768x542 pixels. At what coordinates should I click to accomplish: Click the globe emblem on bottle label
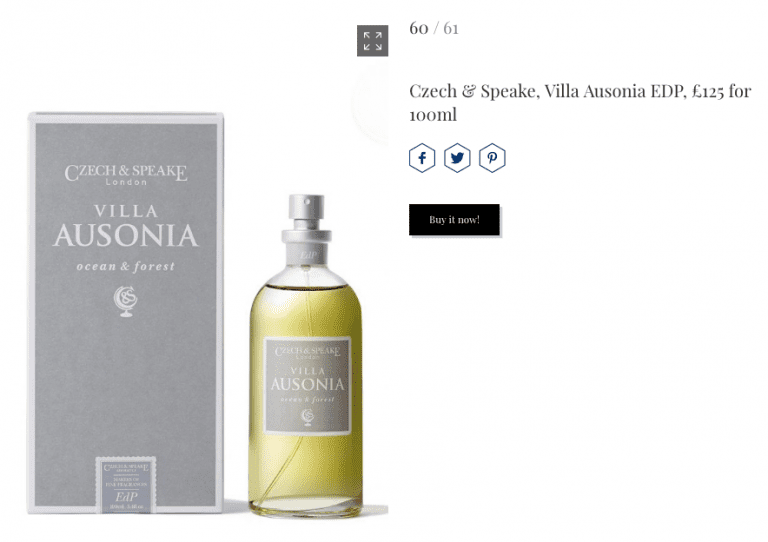click(308, 417)
